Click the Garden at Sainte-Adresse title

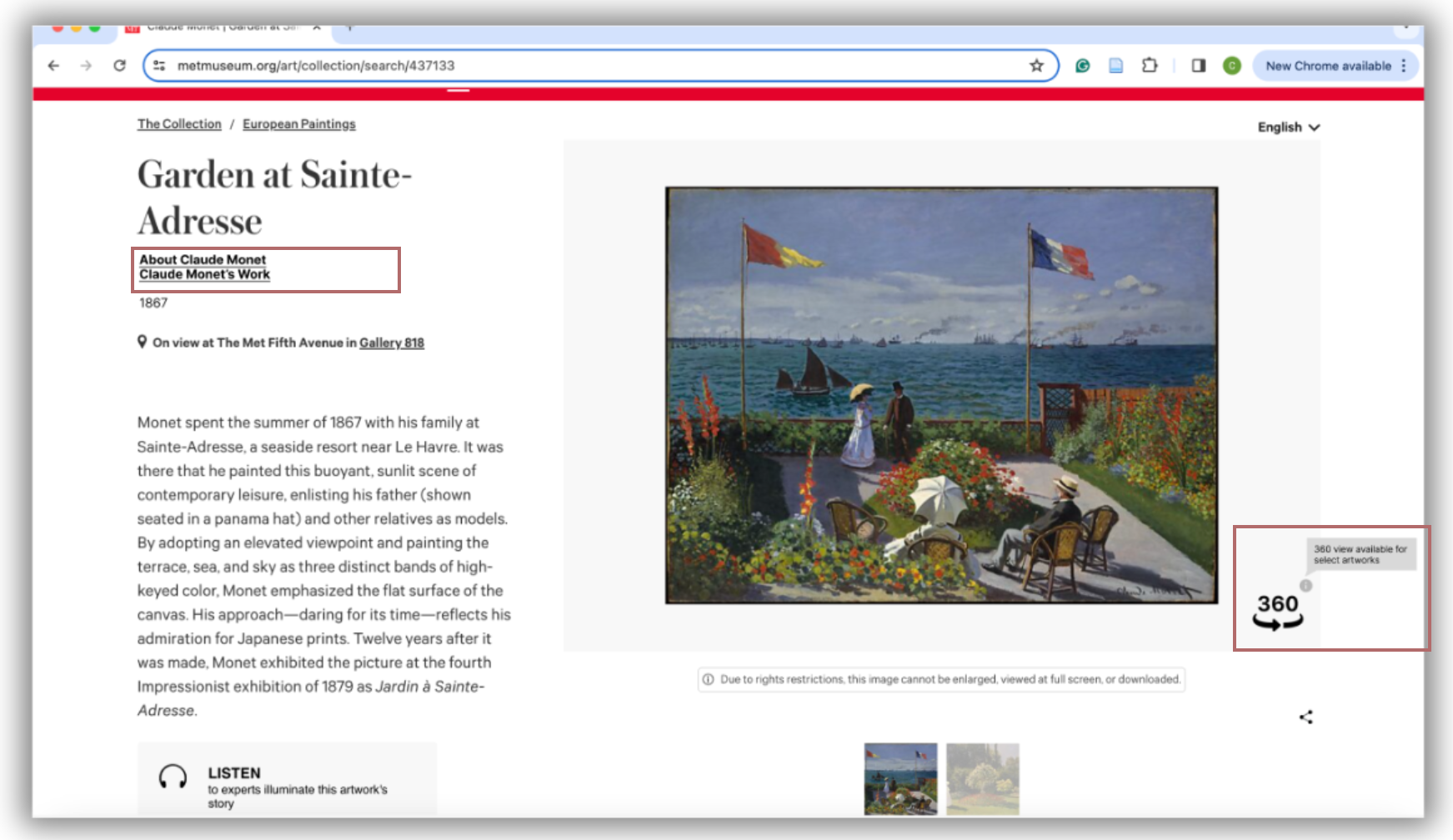pyautogui.click(x=274, y=197)
